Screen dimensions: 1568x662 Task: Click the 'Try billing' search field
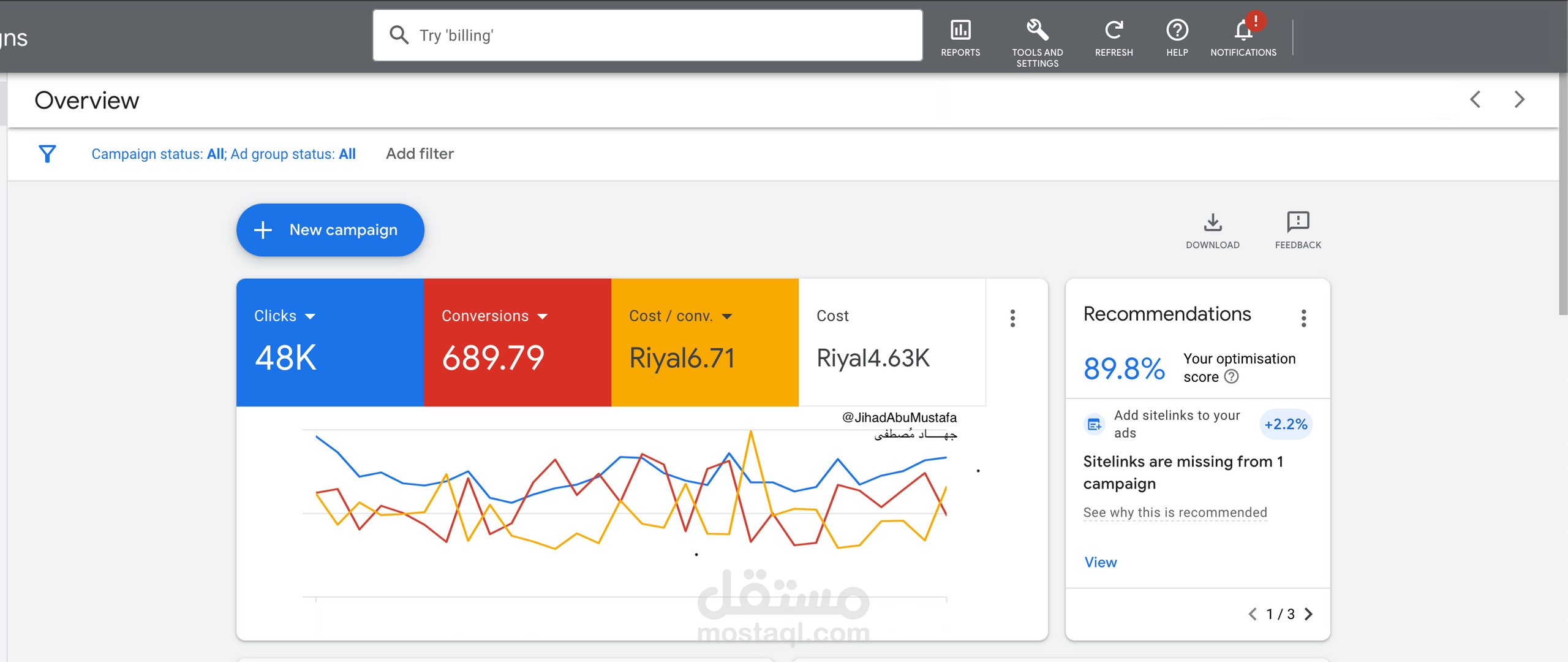(x=647, y=36)
